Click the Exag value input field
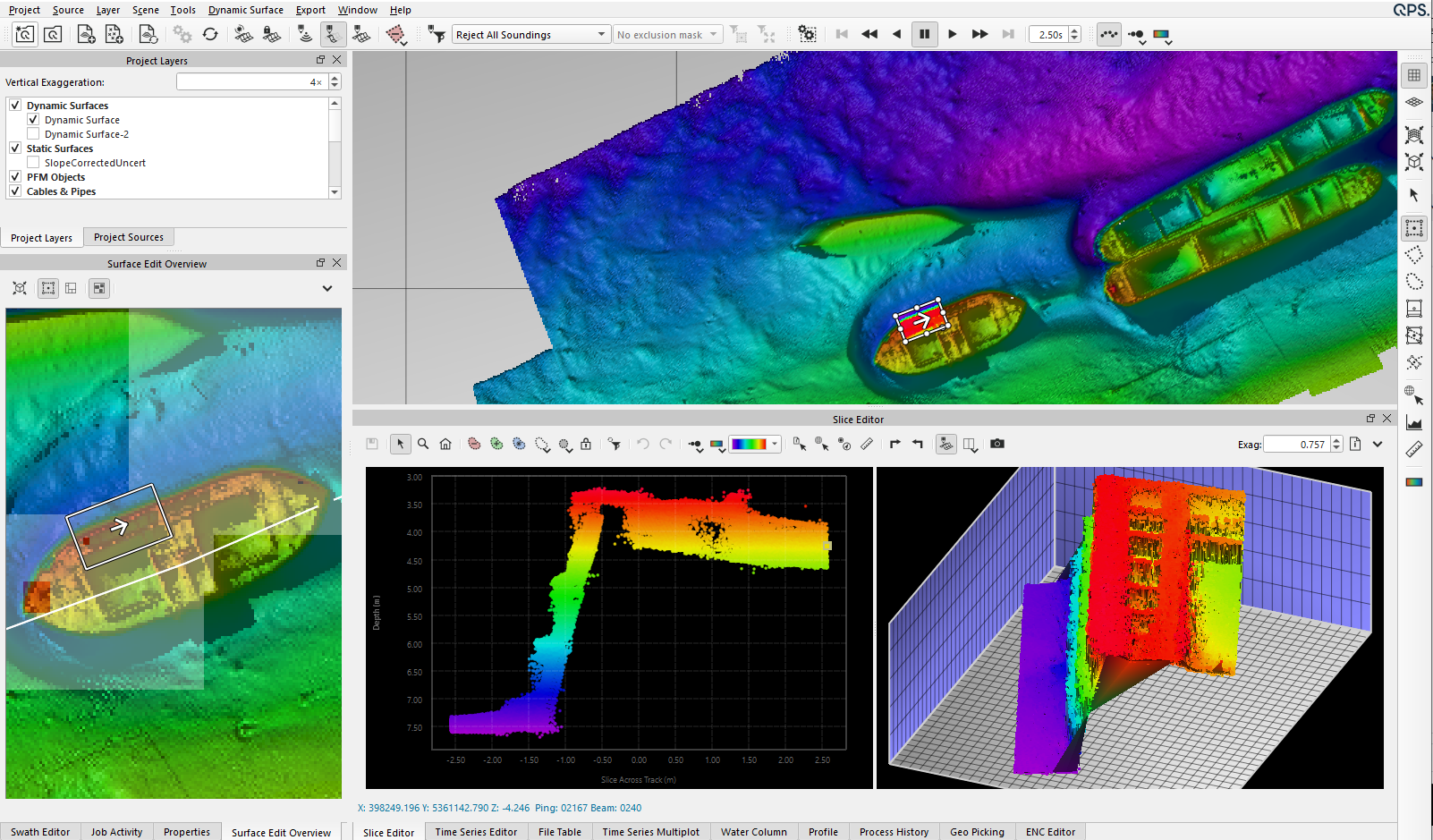Viewport: 1433px width, 840px height. (1296, 445)
